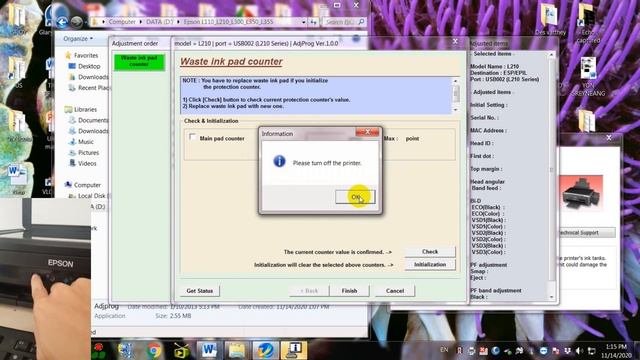
Task: Close the Explorer window
Action: 356,5
